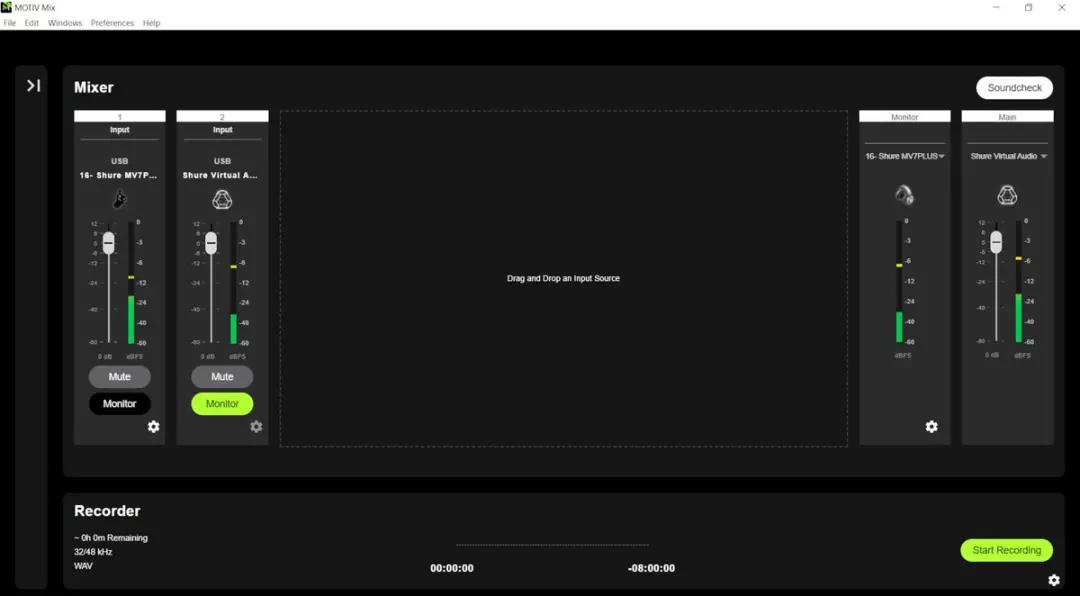
Task: Expand the collapsed left sidebar panel
Action: (33, 85)
